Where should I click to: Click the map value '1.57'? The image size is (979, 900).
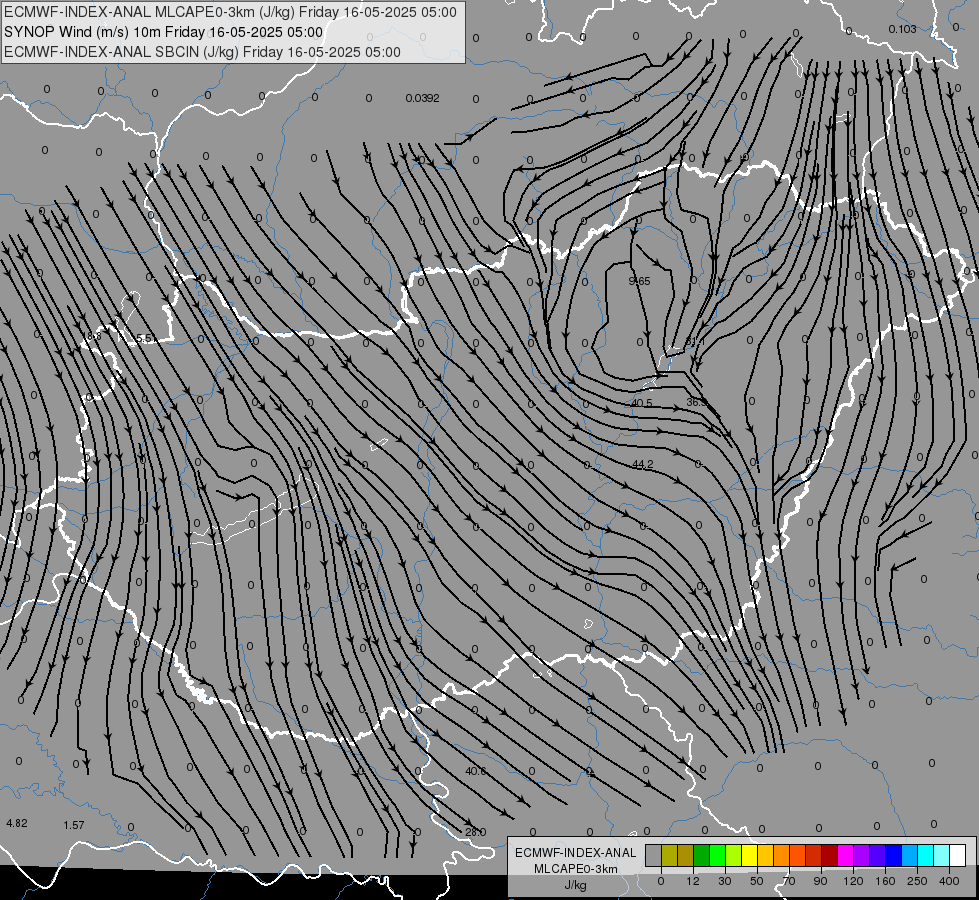point(74,825)
